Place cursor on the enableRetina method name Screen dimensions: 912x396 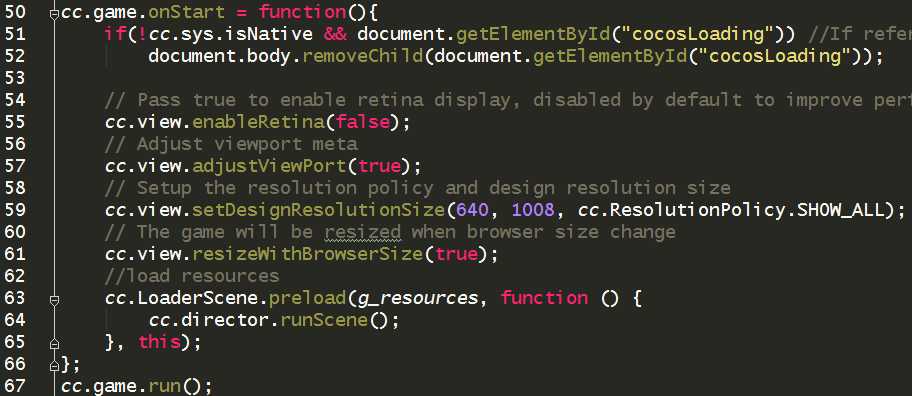258,123
